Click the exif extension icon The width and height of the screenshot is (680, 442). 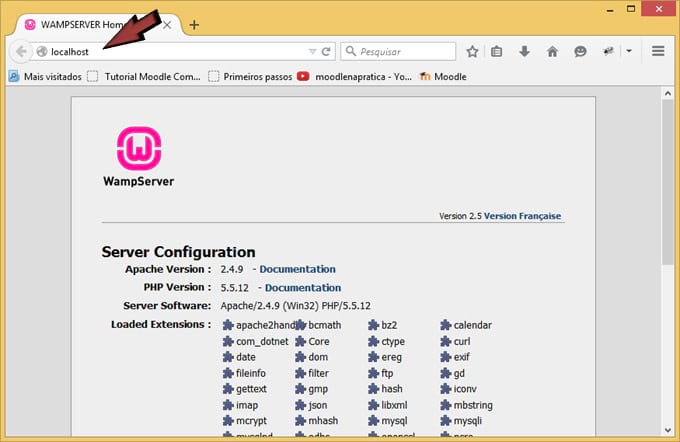(446, 357)
